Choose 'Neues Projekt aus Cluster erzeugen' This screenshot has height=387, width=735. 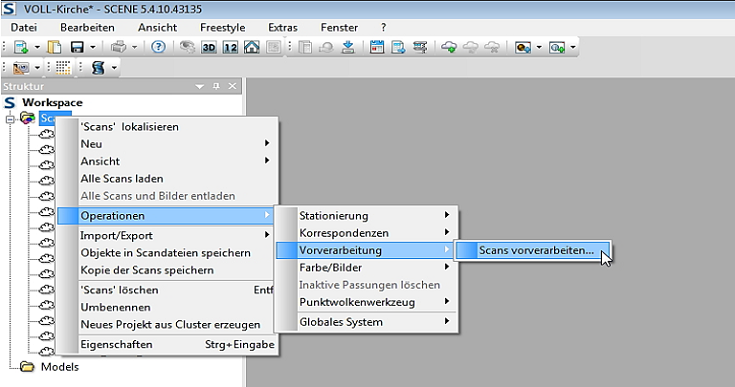[166, 325]
